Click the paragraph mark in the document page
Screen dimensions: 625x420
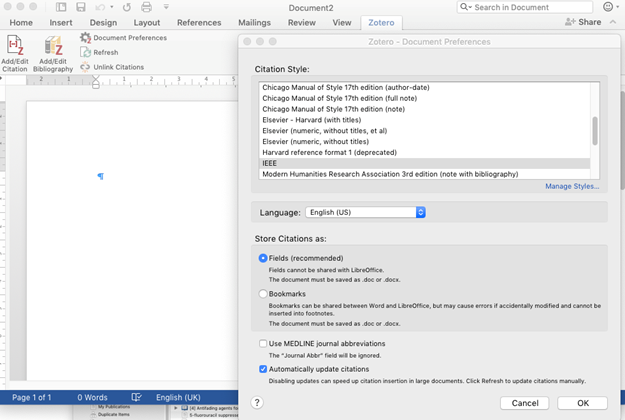[x=100, y=176]
